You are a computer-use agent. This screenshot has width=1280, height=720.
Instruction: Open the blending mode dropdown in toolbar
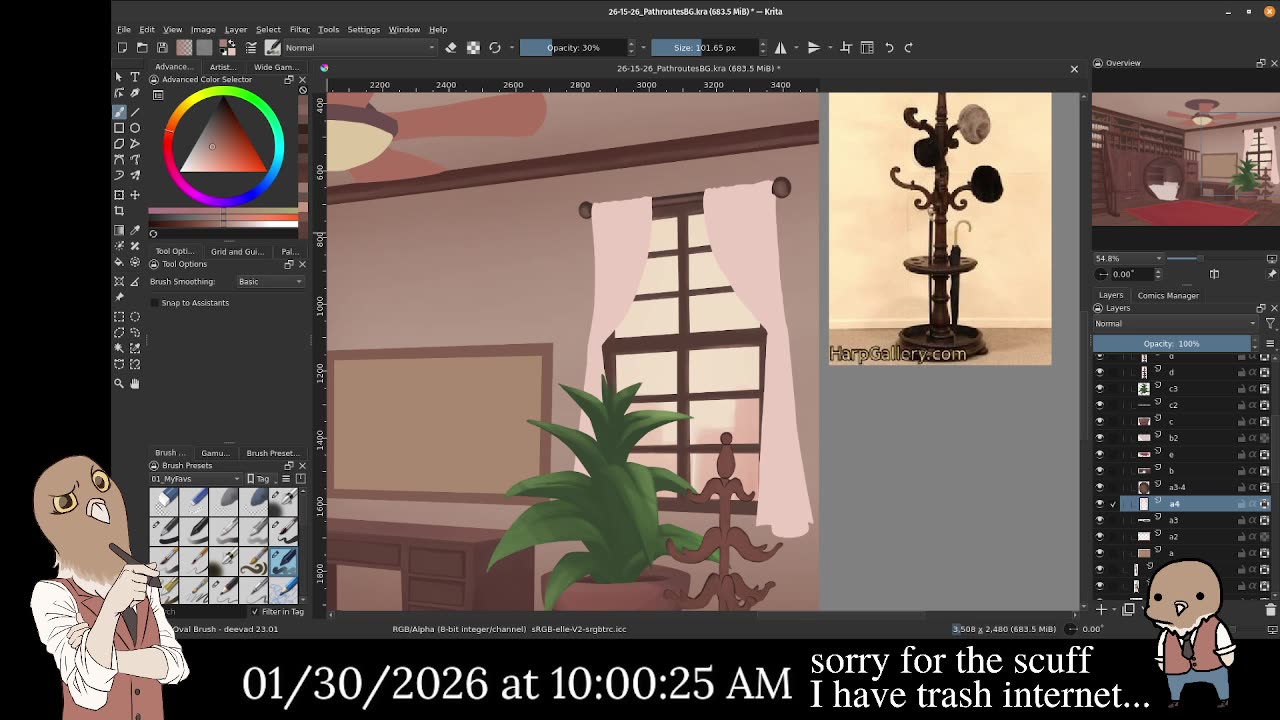[360, 47]
